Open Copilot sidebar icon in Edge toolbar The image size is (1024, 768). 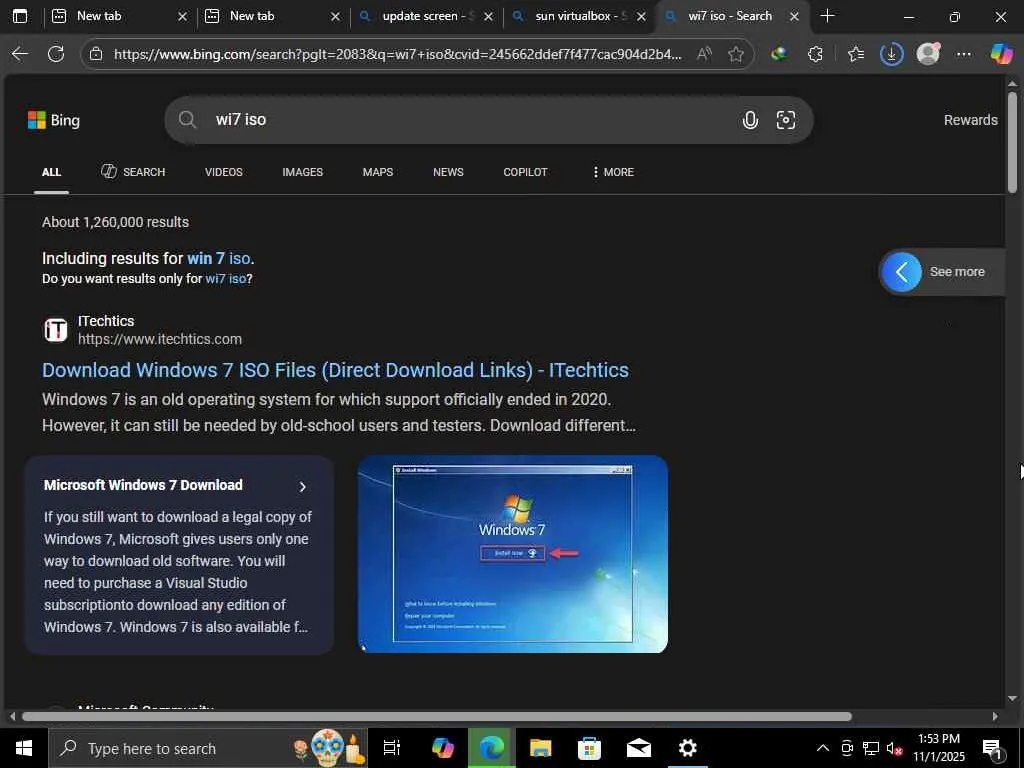click(1001, 54)
